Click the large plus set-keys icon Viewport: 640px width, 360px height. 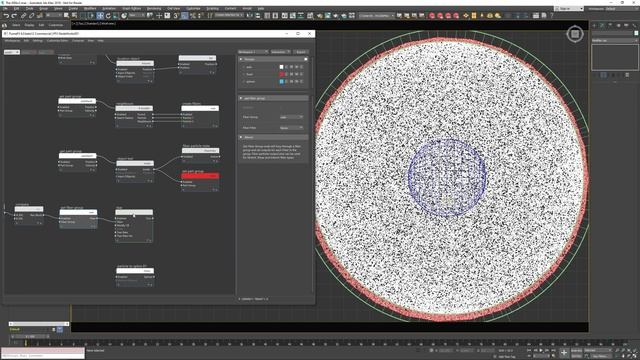point(564,353)
